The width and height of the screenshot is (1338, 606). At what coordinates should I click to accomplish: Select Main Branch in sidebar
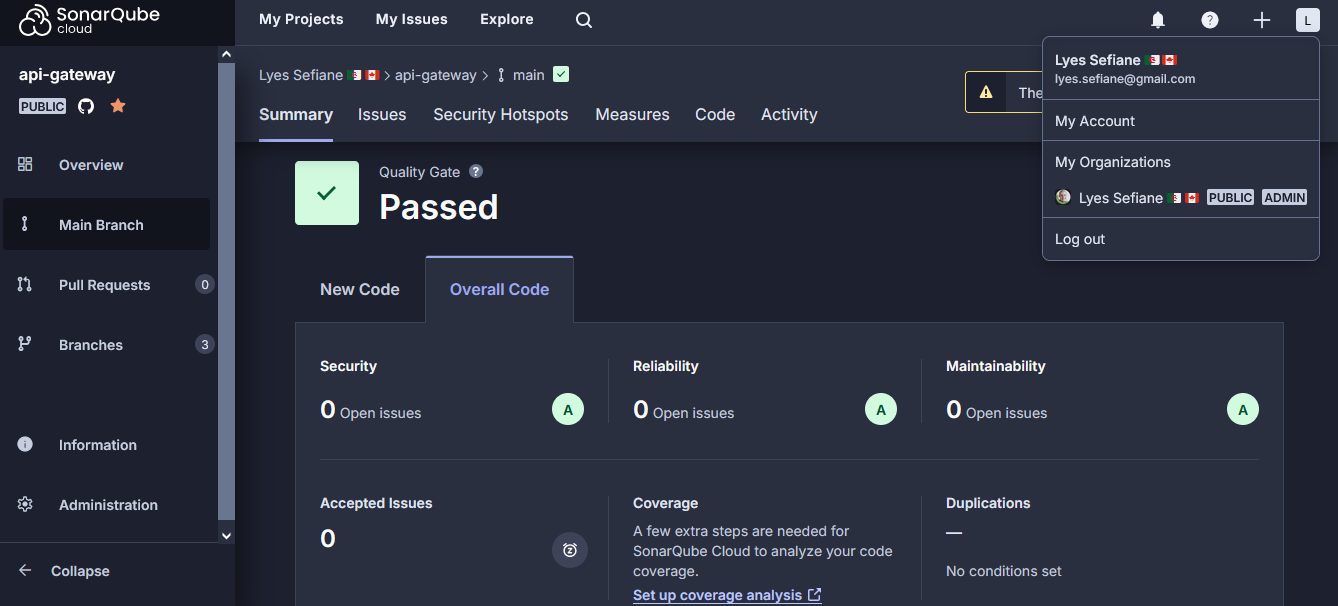[x=106, y=224]
